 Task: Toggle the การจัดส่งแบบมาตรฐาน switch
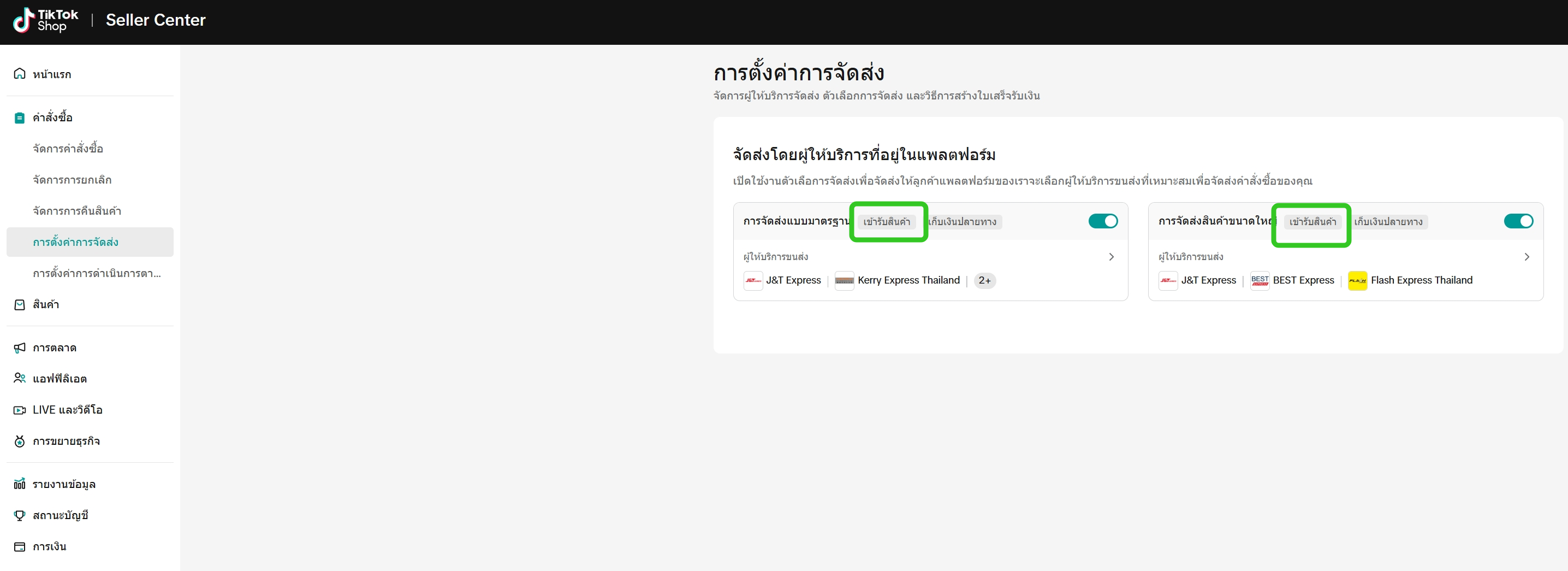(x=1103, y=221)
